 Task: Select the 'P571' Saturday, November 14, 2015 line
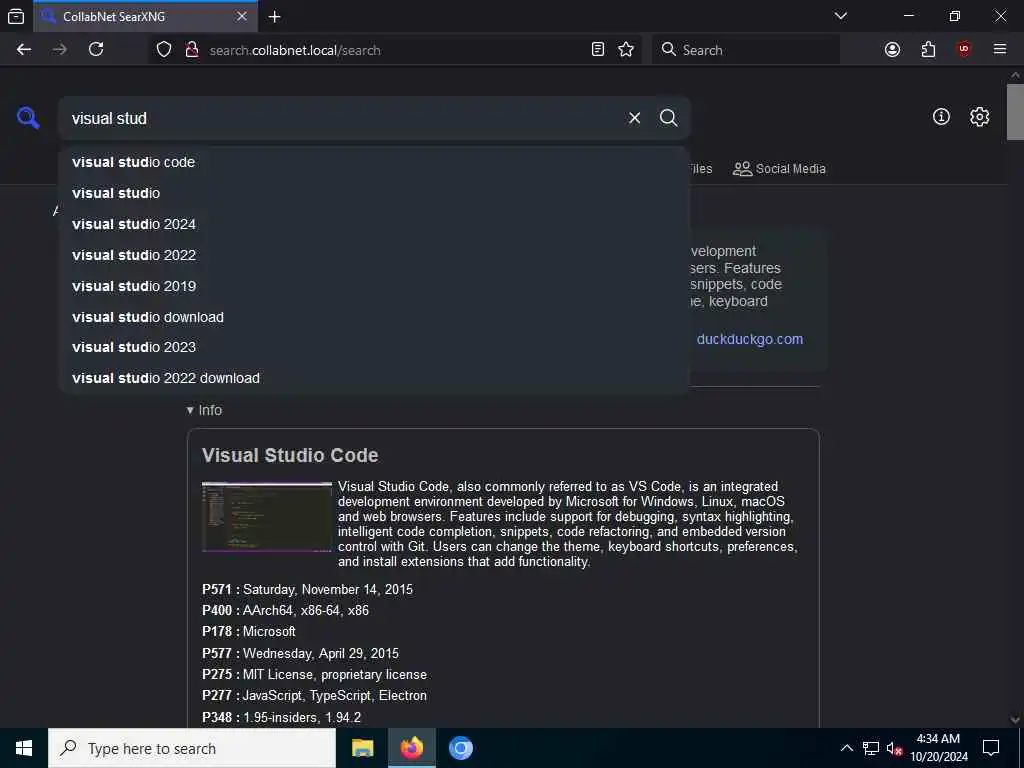click(x=308, y=589)
